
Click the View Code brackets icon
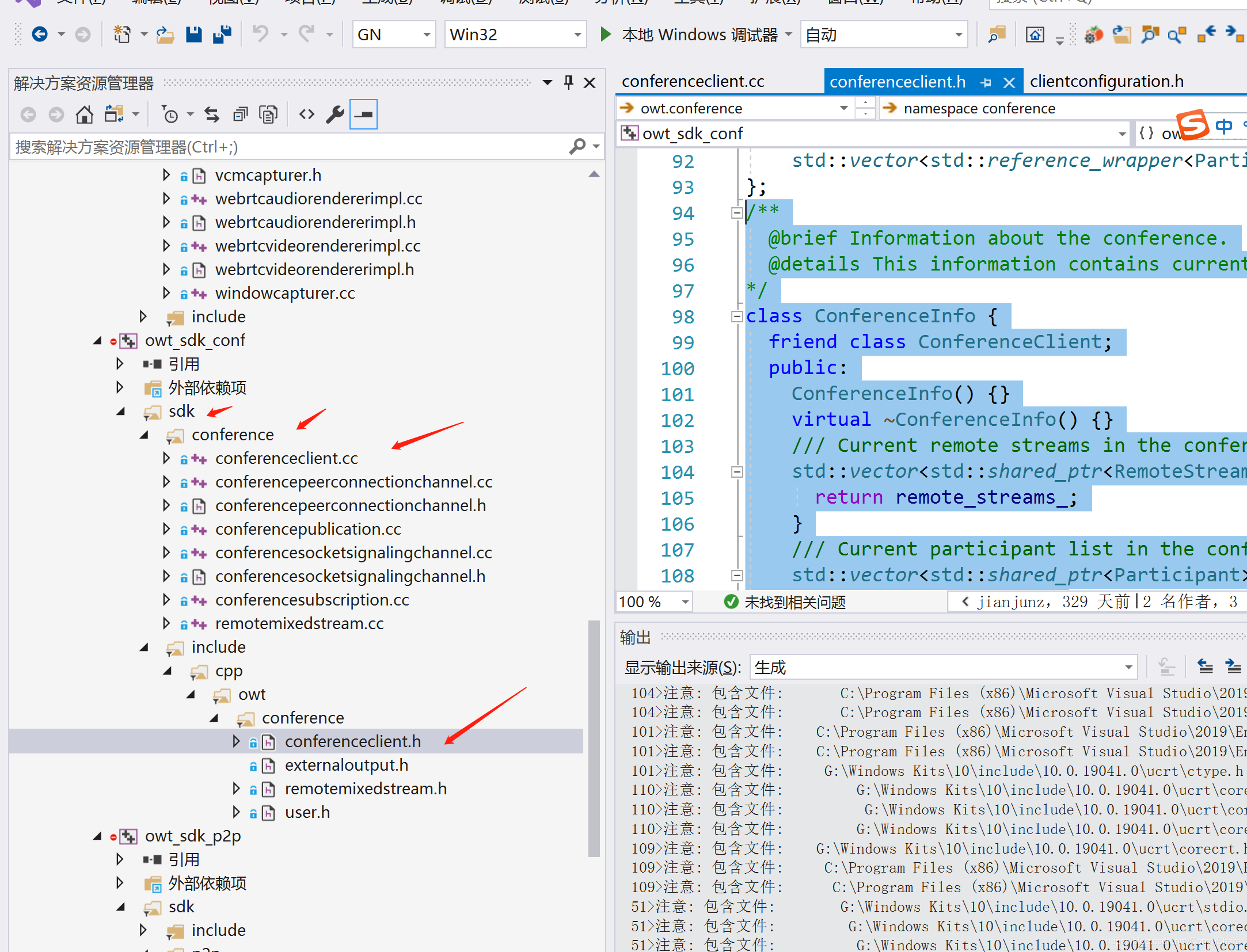click(x=307, y=115)
